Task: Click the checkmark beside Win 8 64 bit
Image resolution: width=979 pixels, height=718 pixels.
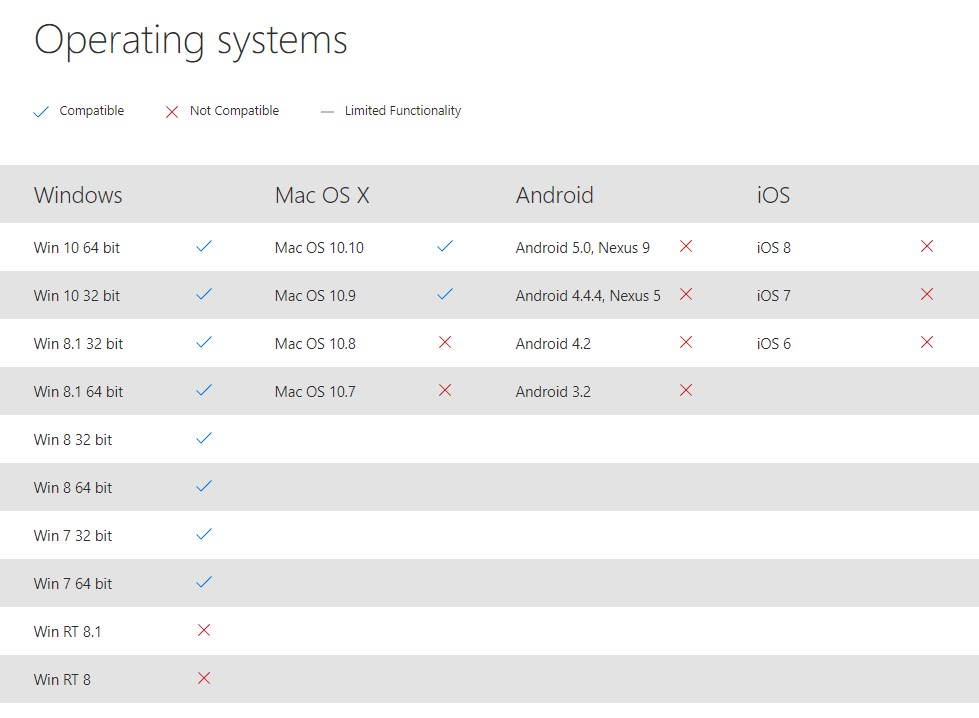Action: click(204, 486)
